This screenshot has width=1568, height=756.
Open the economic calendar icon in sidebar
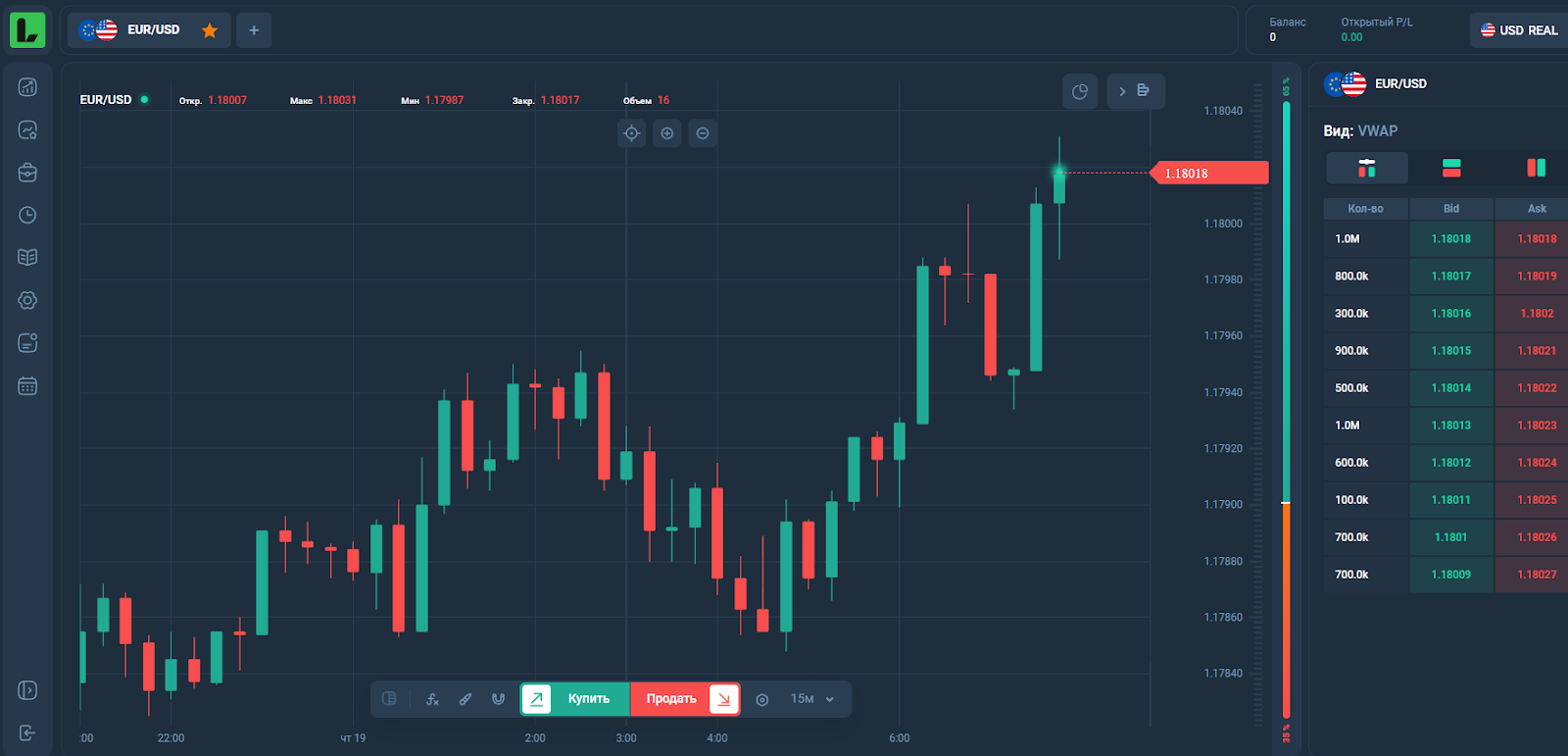pyautogui.click(x=26, y=385)
